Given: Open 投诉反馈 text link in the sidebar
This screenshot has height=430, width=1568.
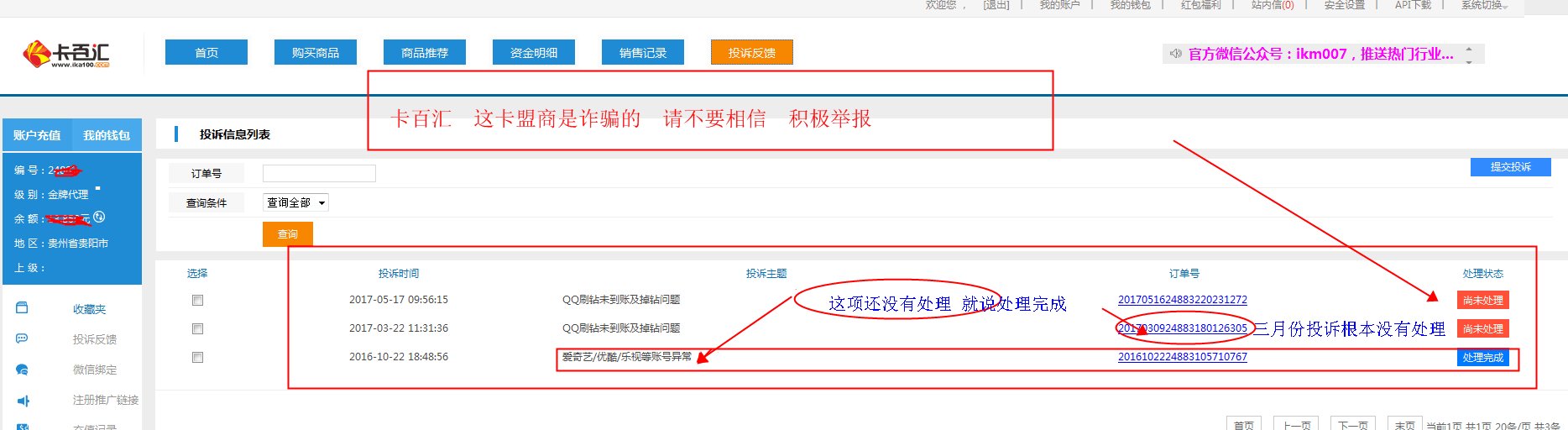Looking at the screenshot, I should click(x=95, y=339).
